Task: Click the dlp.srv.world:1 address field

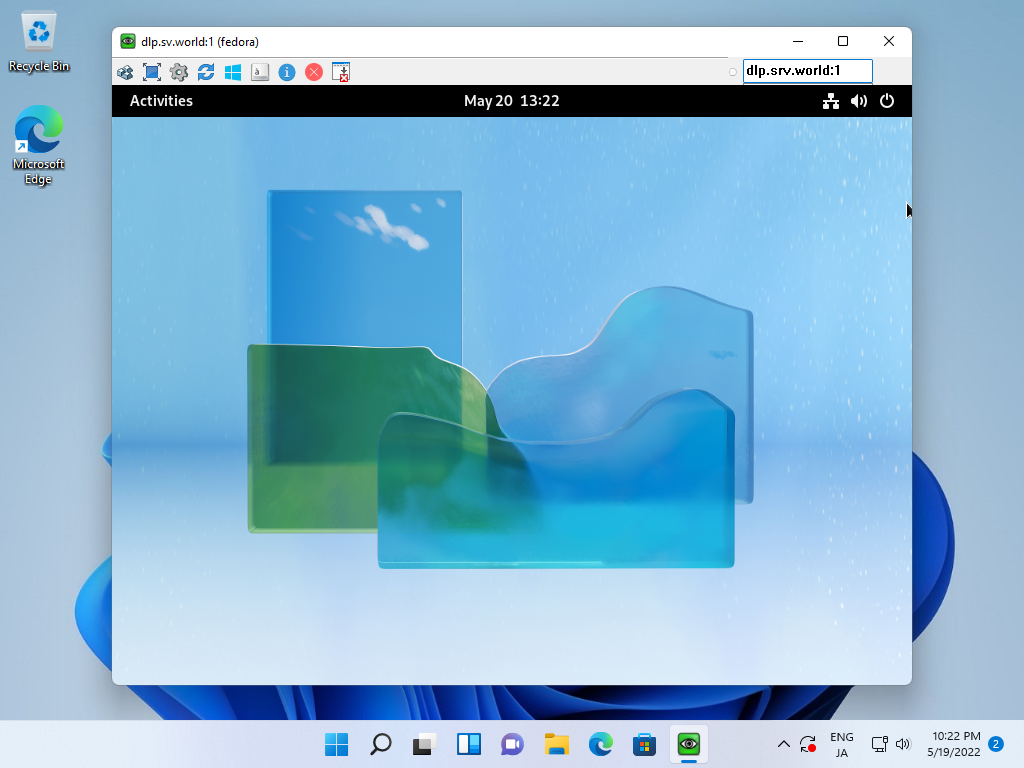Action: coord(807,71)
